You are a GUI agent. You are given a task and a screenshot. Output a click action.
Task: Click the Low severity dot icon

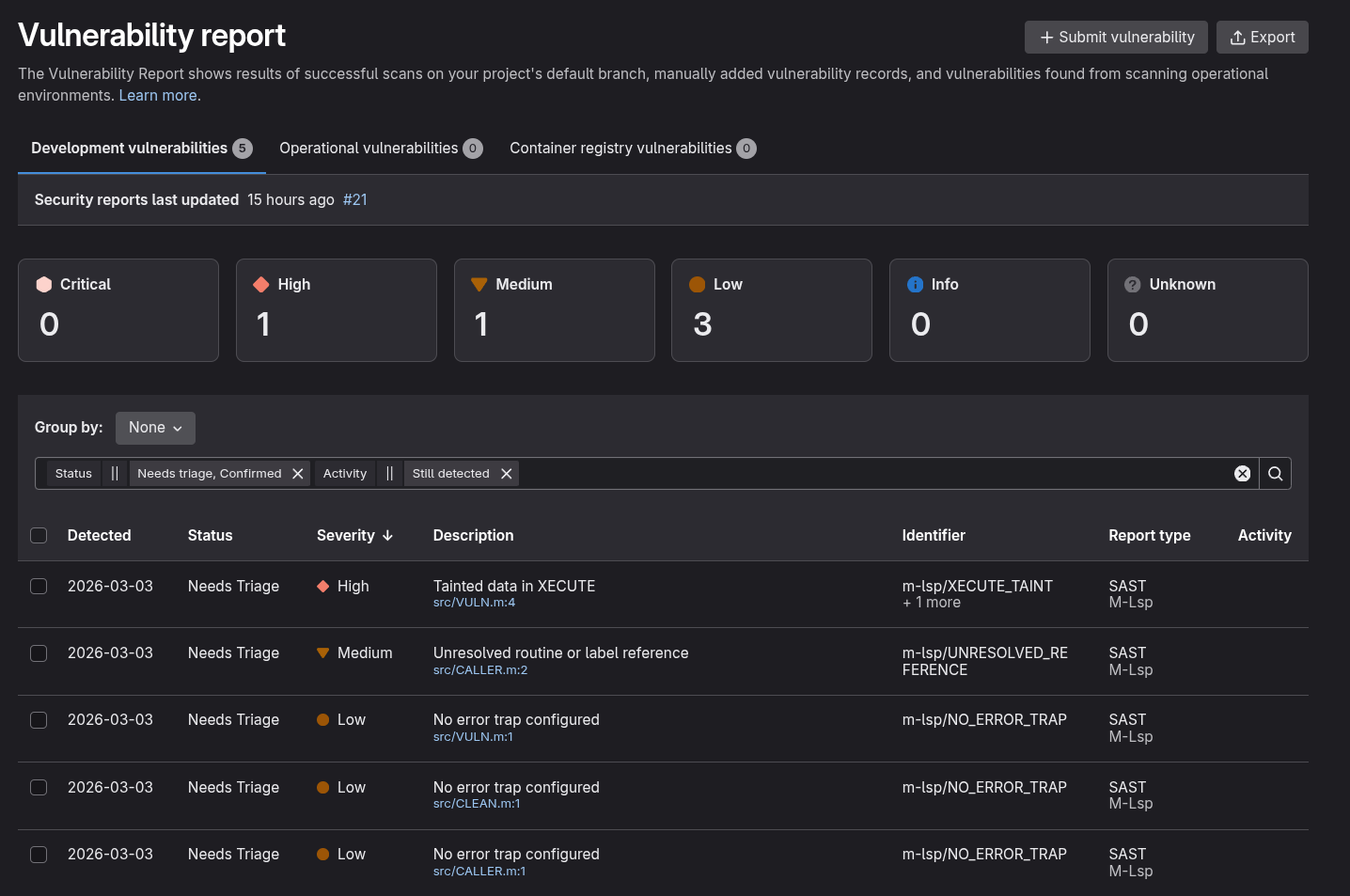click(x=697, y=284)
